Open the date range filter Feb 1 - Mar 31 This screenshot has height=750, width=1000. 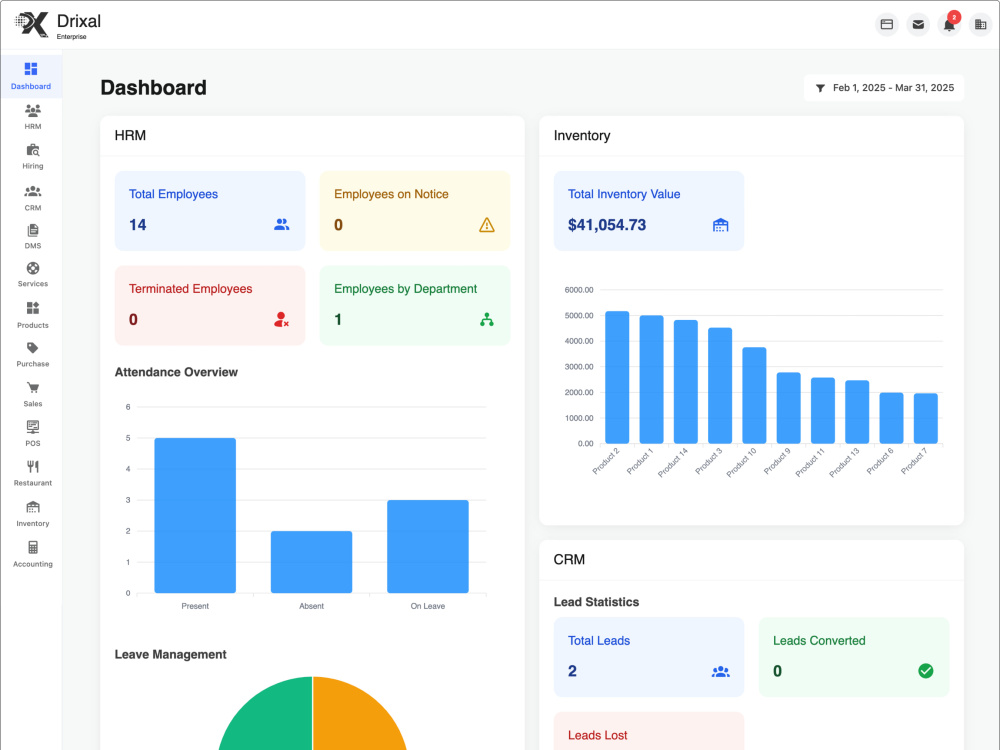coord(884,88)
